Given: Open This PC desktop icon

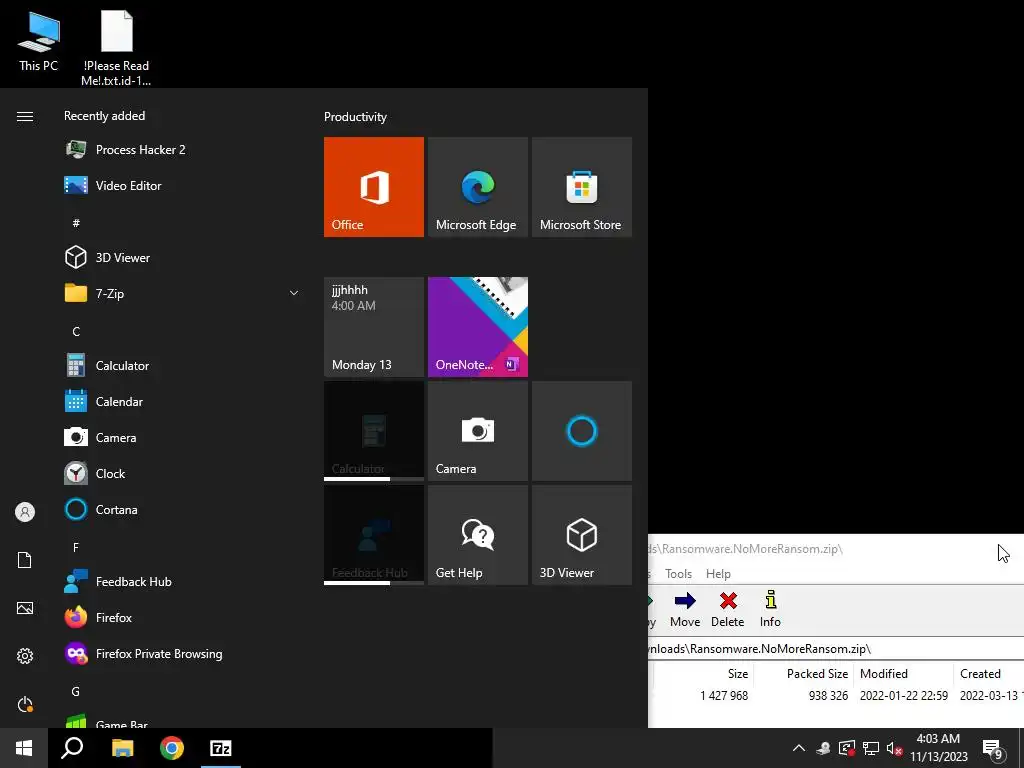Looking at the screenshot, I should (39, 41).
